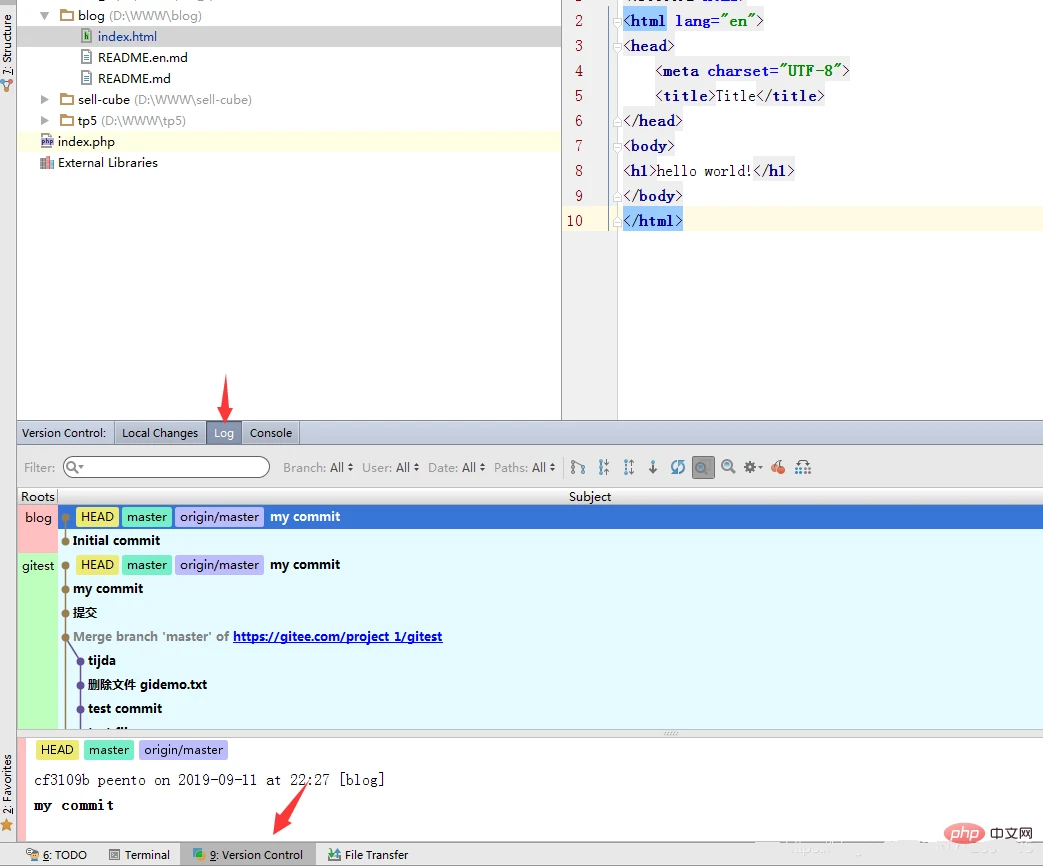This screenshot has width=1043, height=866.
Task: Open the Branch filter dropdown
Action: [318, 468]
